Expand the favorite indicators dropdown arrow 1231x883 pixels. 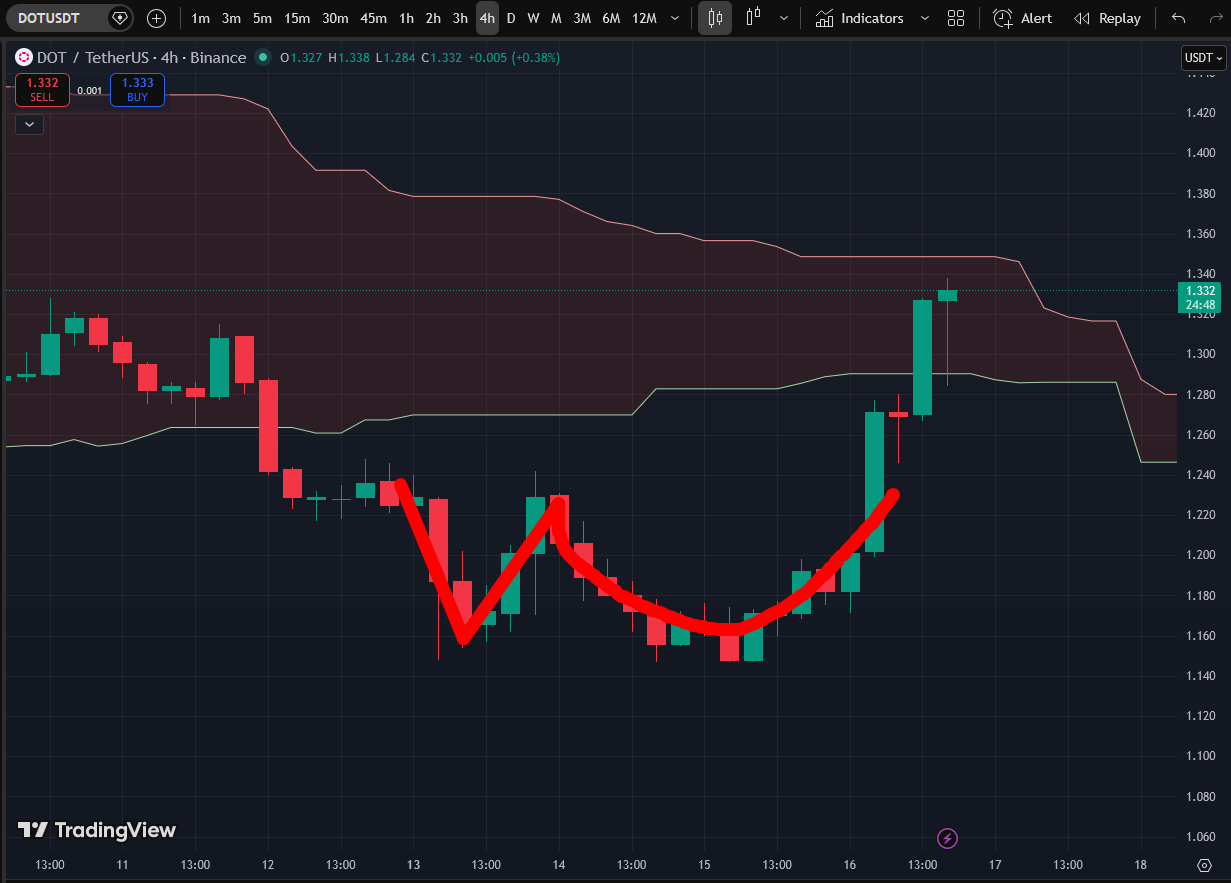point(924,18)
